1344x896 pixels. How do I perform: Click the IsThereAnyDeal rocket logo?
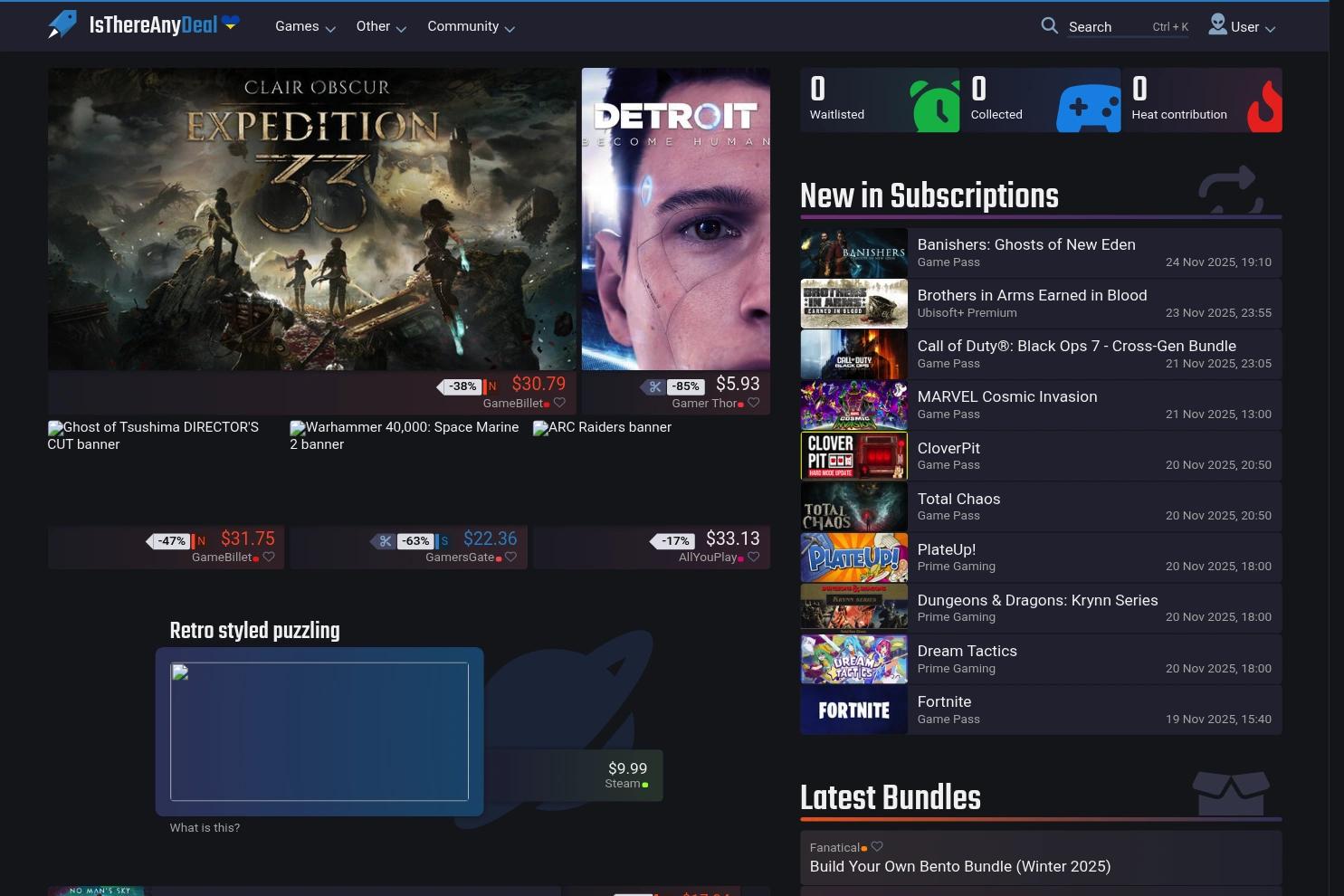62,25
